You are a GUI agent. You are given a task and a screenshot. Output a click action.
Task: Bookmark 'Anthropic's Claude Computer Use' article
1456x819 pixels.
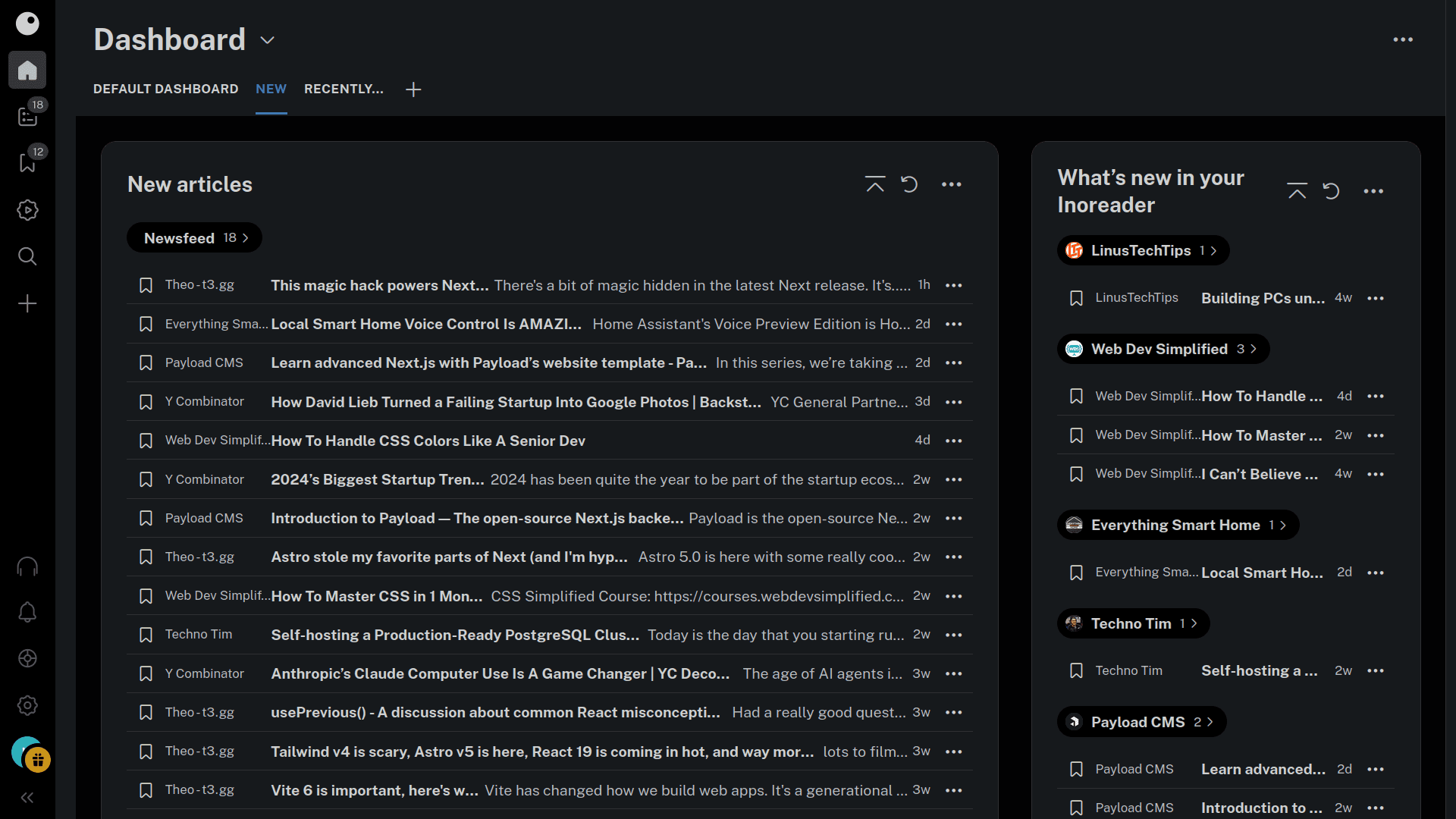(146, 673)
